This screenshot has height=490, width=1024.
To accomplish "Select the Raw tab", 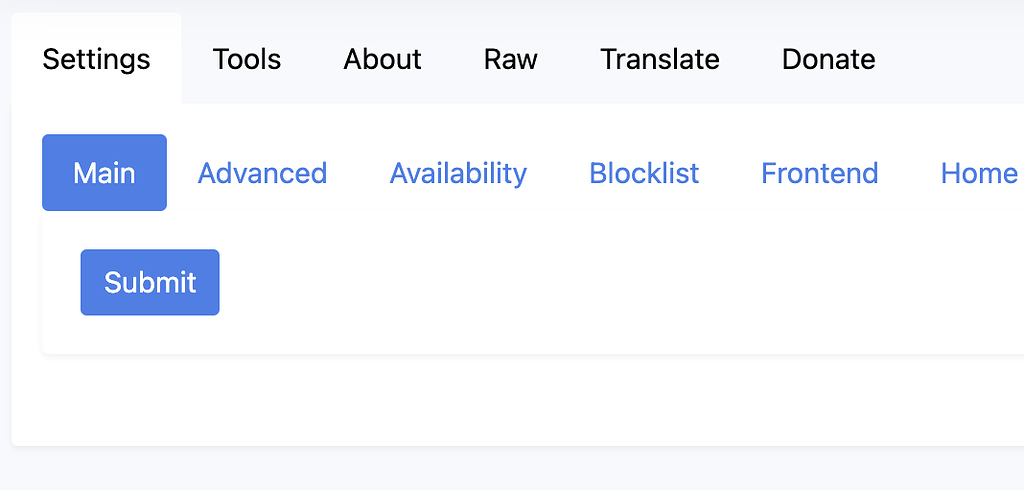I will pyautogui.click(x=510, y=59).
